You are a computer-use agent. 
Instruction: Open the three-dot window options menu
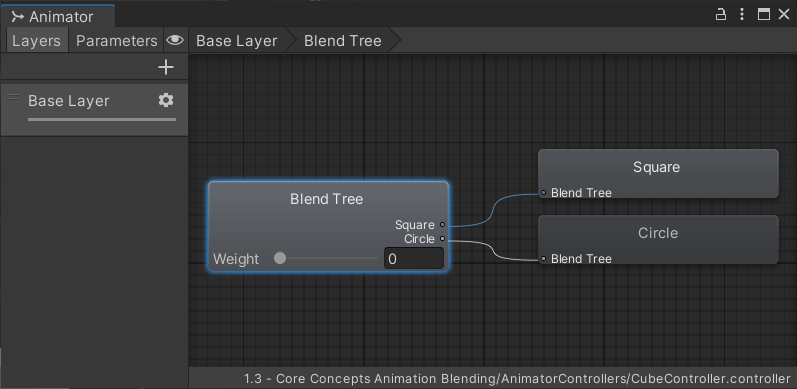(x=742, y=14)
